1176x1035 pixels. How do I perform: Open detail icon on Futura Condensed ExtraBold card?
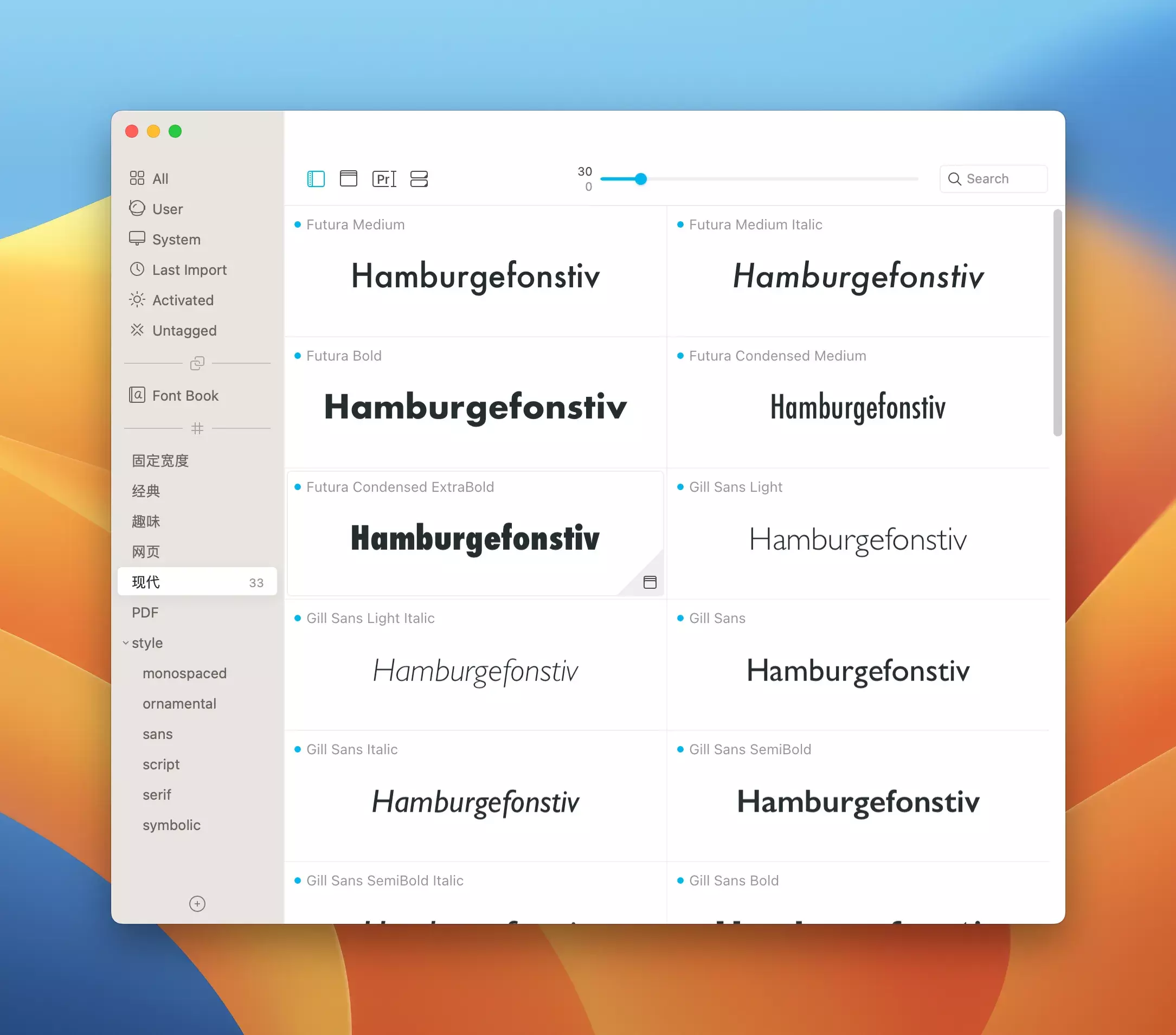[650, 582]
